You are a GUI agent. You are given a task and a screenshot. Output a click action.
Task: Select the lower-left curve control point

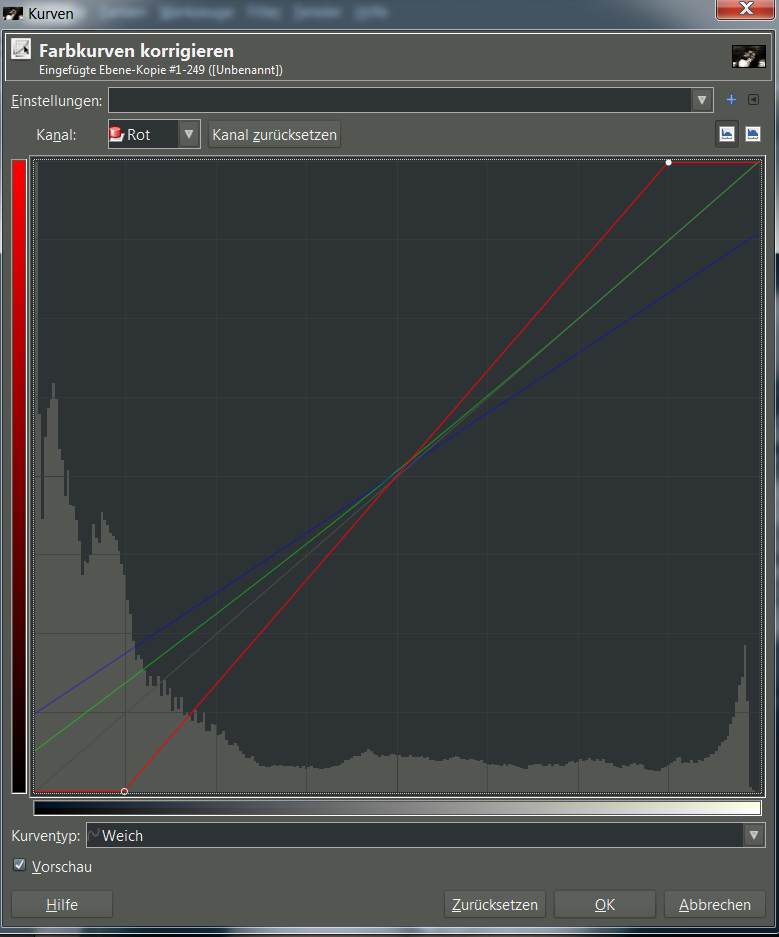point(124,791)
